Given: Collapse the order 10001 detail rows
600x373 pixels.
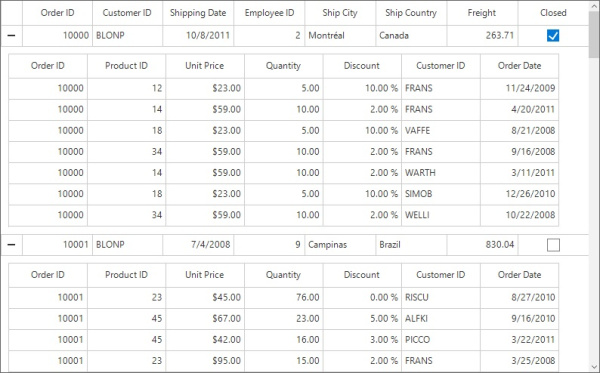Looking at the screenshot, I should point(11,244).
